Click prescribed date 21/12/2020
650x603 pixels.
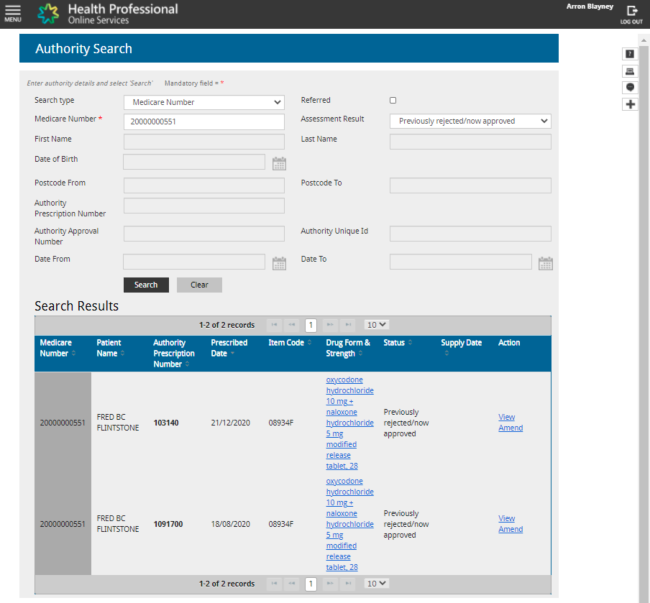click(x=230, y=423)
